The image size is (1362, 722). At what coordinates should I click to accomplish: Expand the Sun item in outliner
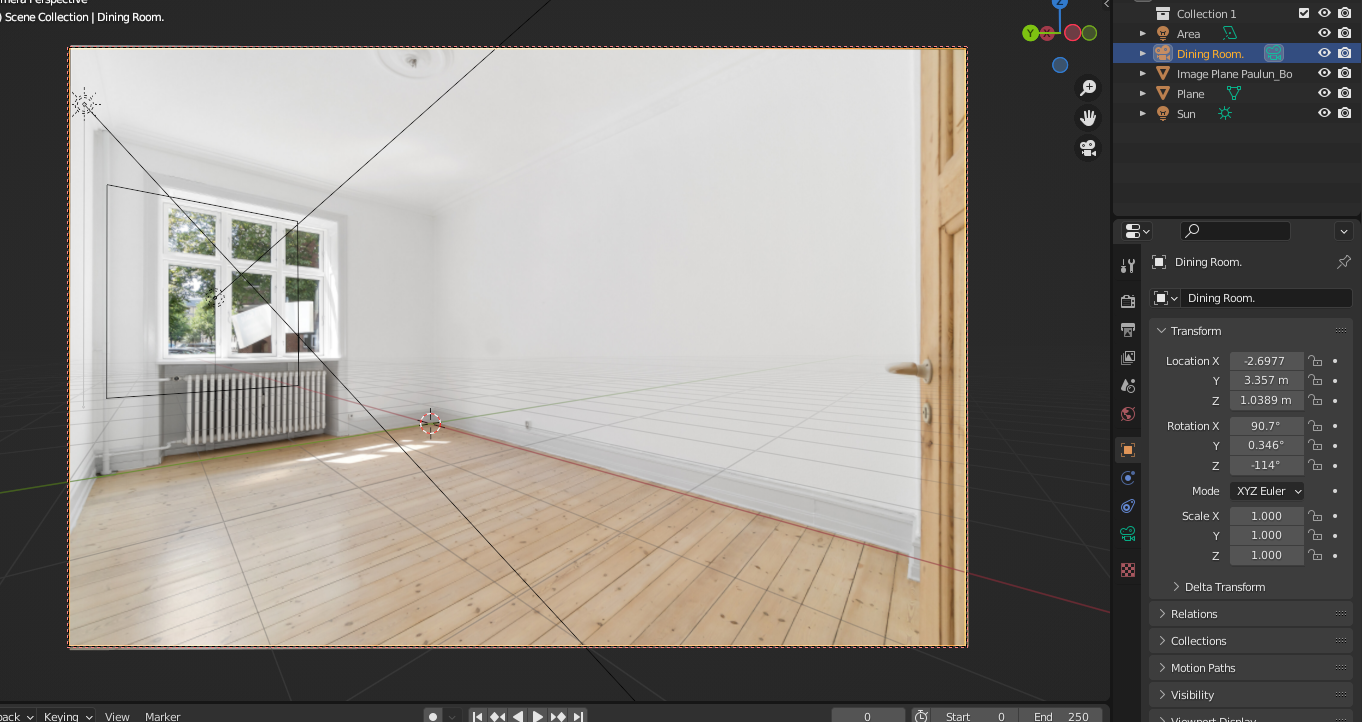click(x=1143, y=114)
